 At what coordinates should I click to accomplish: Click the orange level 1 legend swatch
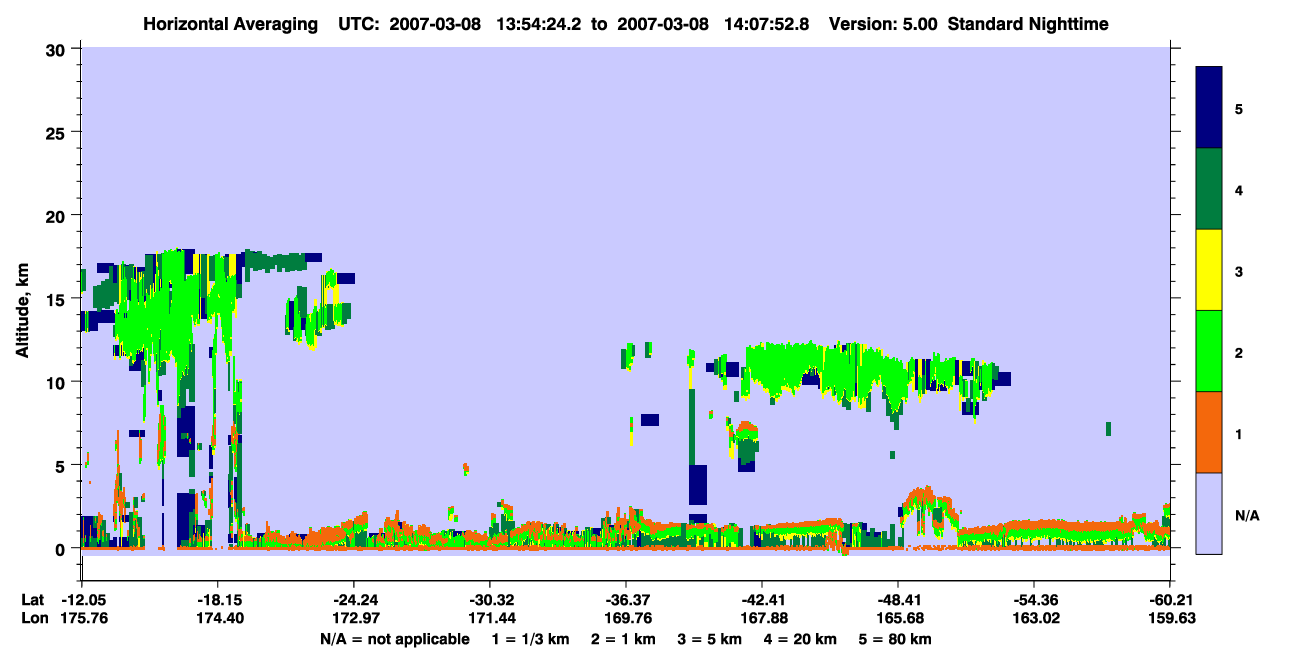point(1210,432)
